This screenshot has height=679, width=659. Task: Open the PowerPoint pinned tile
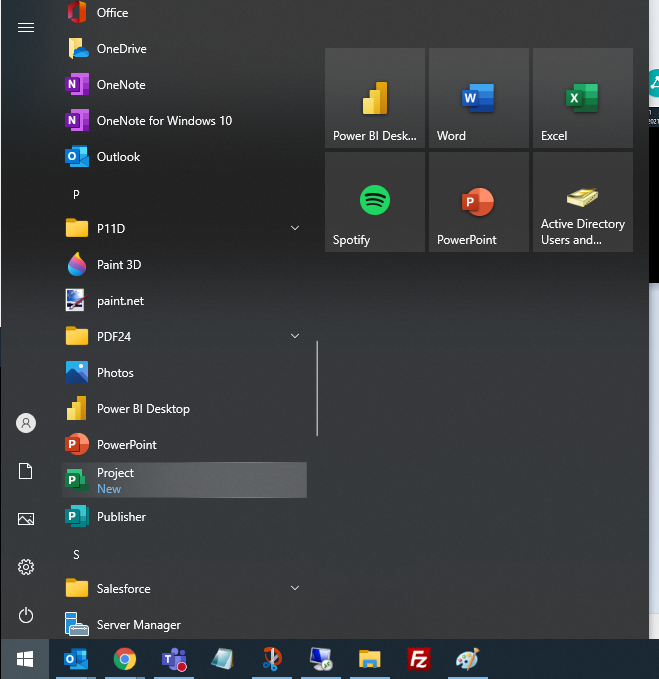[478, 202]
